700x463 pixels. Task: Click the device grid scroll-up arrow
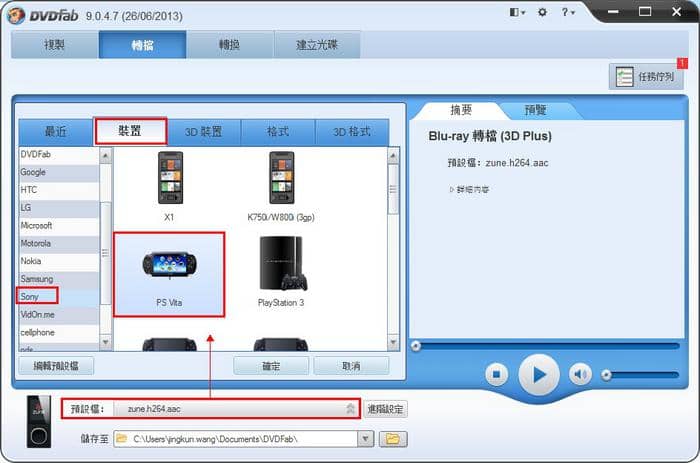point(393,156)
